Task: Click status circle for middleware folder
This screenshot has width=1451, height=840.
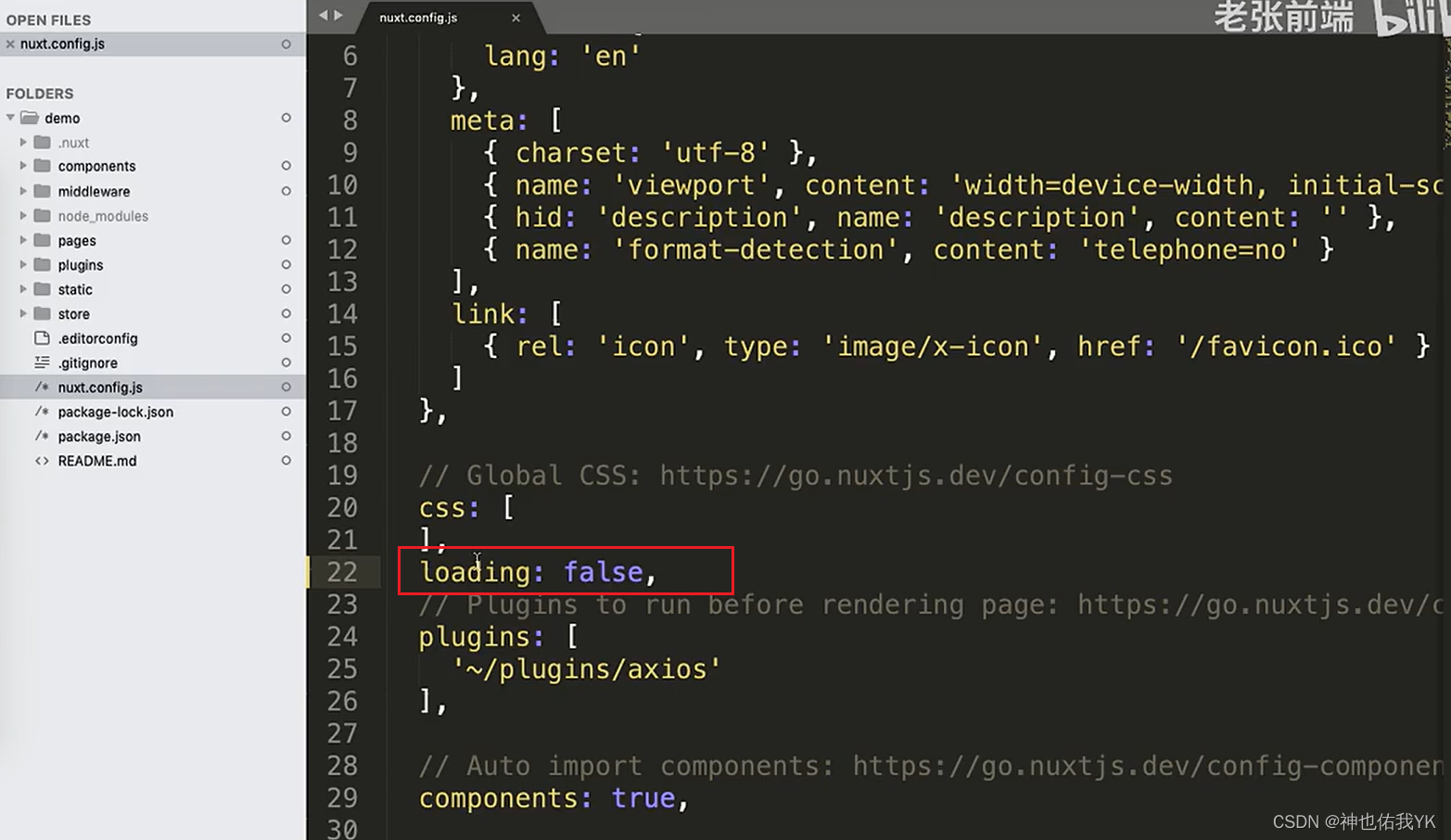Action: pos(286,191)
